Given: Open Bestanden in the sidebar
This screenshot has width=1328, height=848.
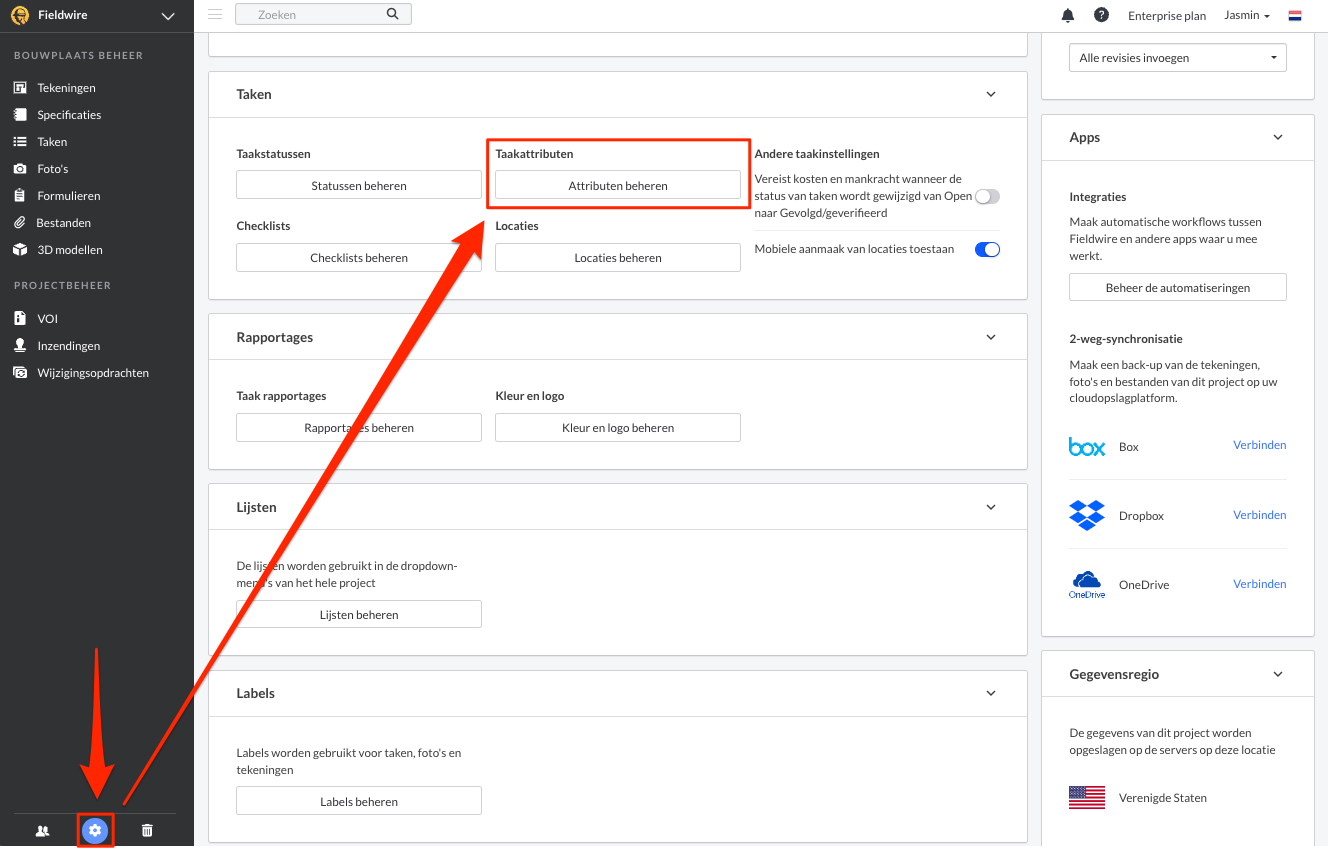Looking at the screenshot, I should 63,223.
